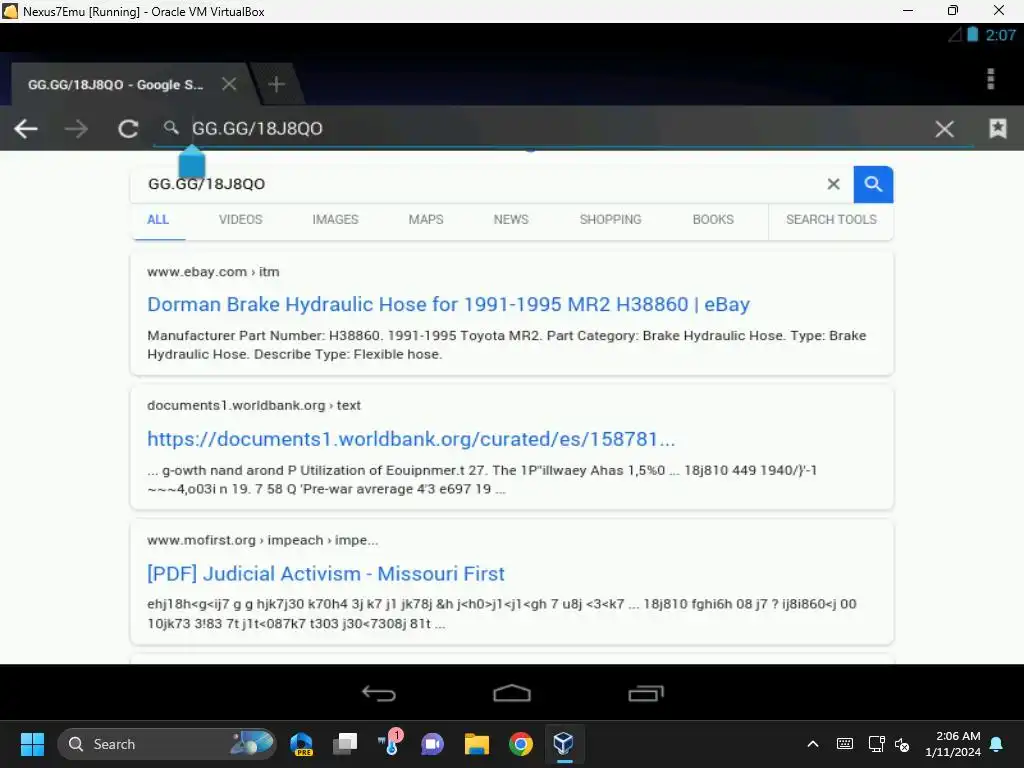Click the Android clock showing 2:07
The image size is (1024, 768).
[1000, 35]
